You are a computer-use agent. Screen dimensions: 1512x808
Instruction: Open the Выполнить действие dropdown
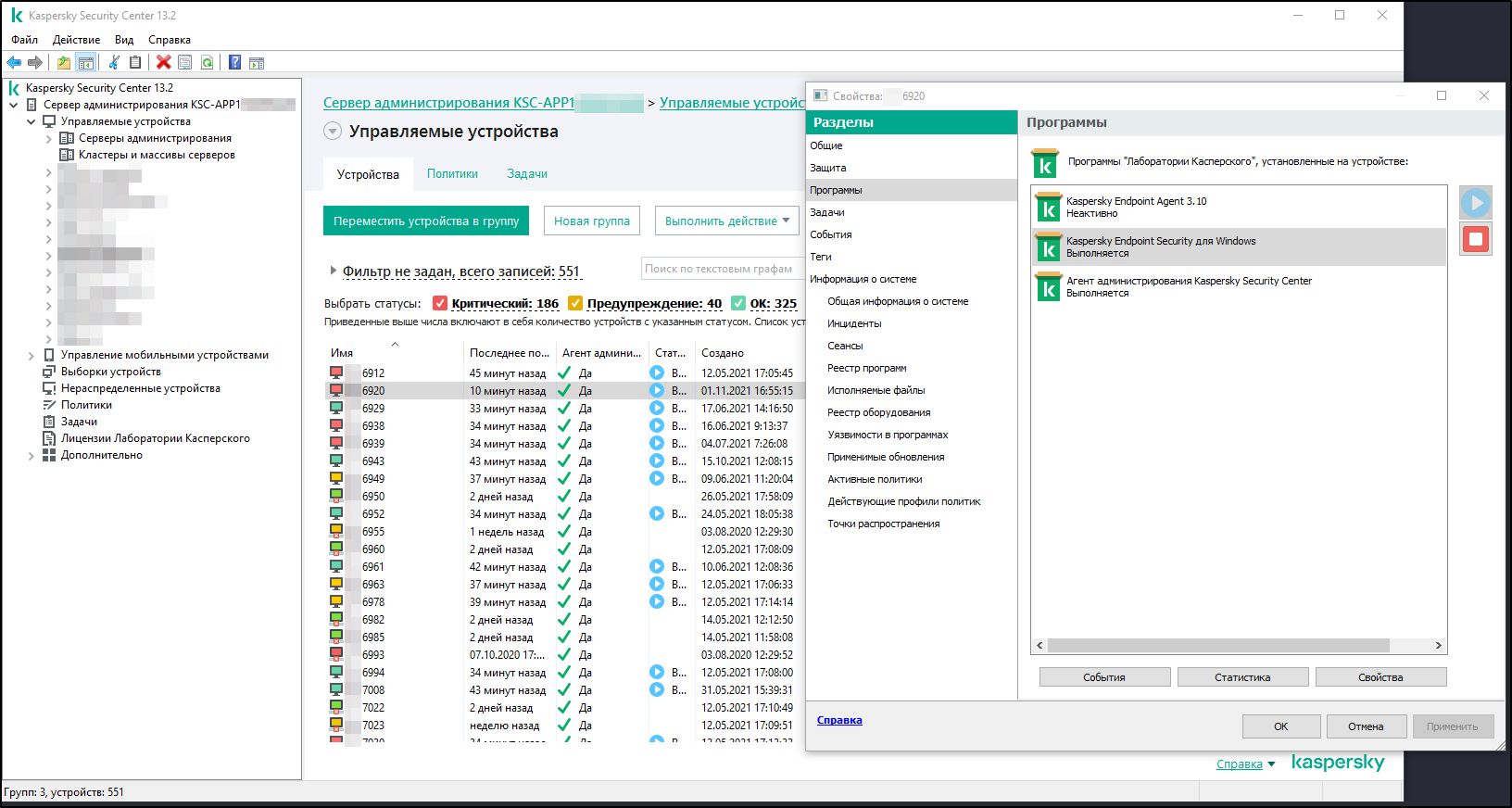coord(726,221)
